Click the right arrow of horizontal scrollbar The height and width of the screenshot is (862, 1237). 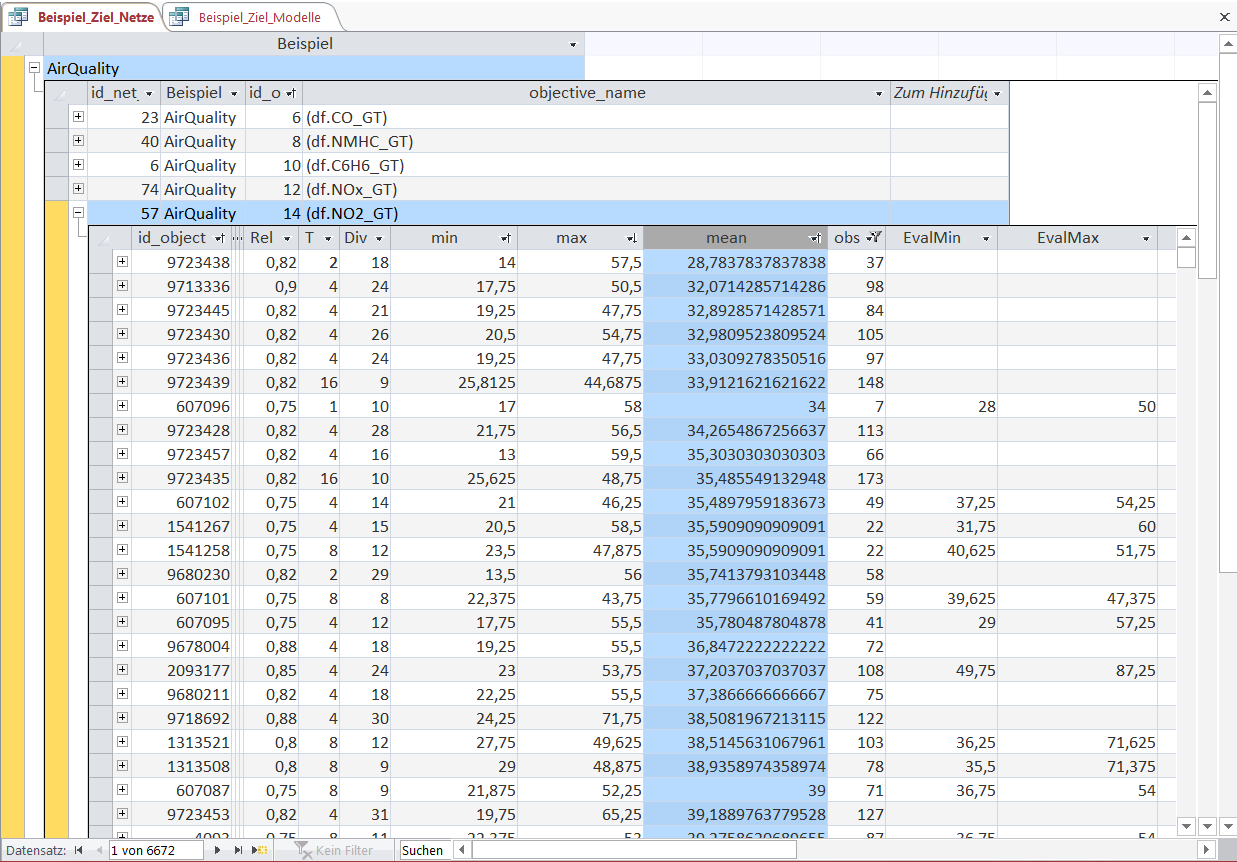click(1208, 850)
